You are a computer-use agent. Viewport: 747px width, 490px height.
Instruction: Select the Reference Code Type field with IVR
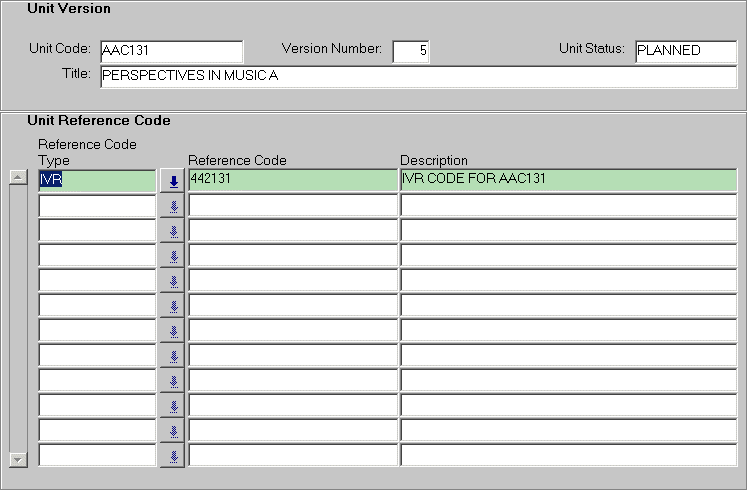96,181
